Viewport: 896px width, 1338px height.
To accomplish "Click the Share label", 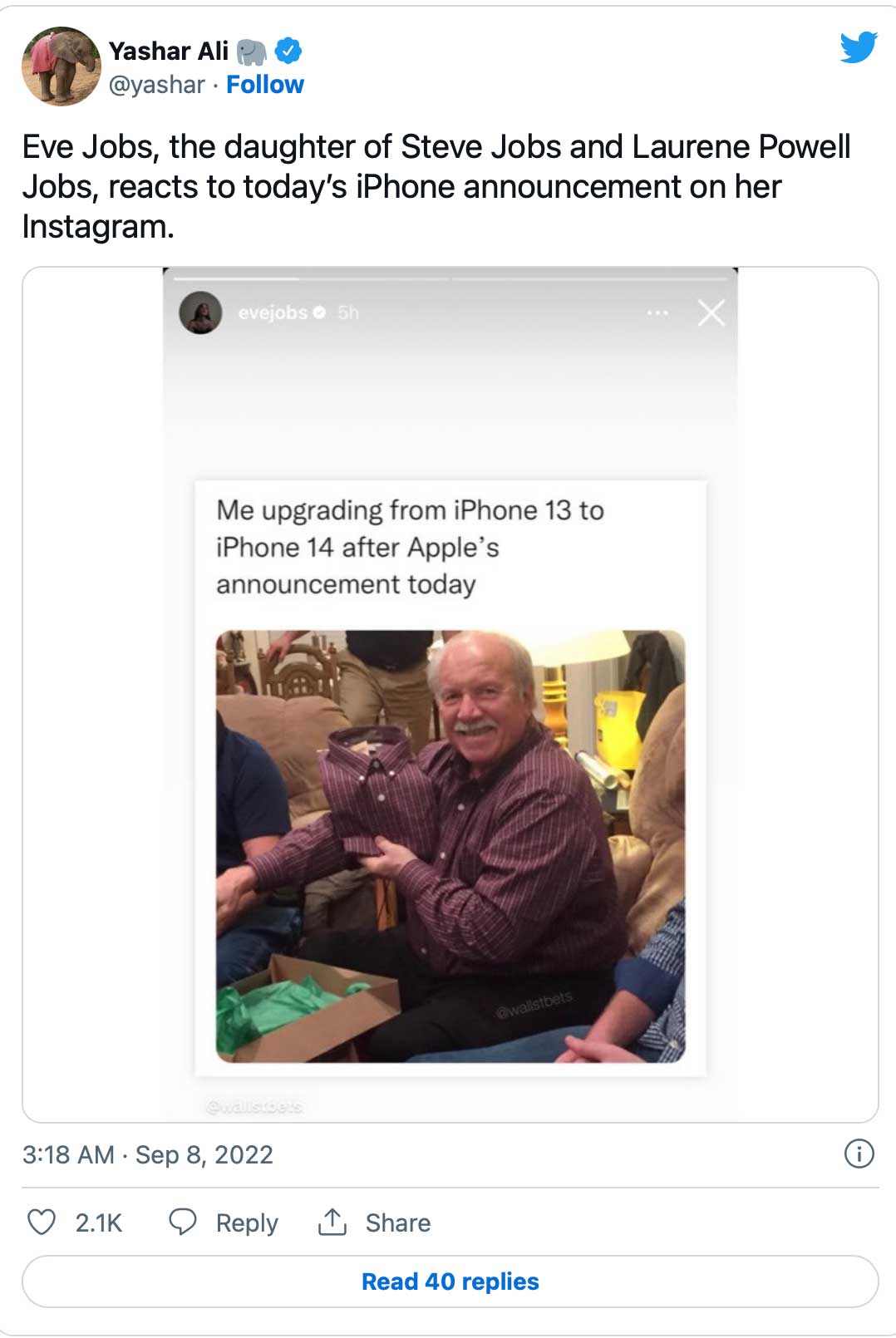I will [x=398, y=1223].
